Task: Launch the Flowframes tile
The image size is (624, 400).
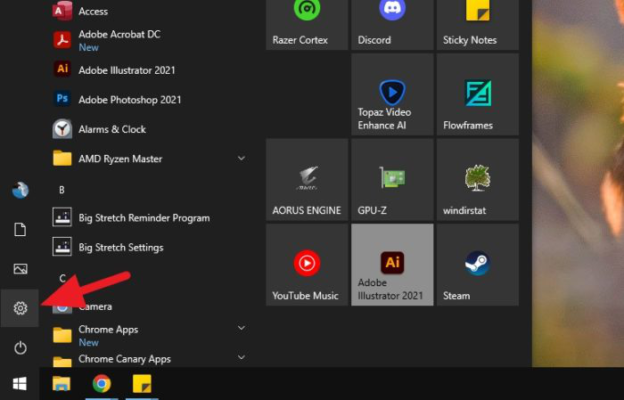Action: [x=478, y=94]
